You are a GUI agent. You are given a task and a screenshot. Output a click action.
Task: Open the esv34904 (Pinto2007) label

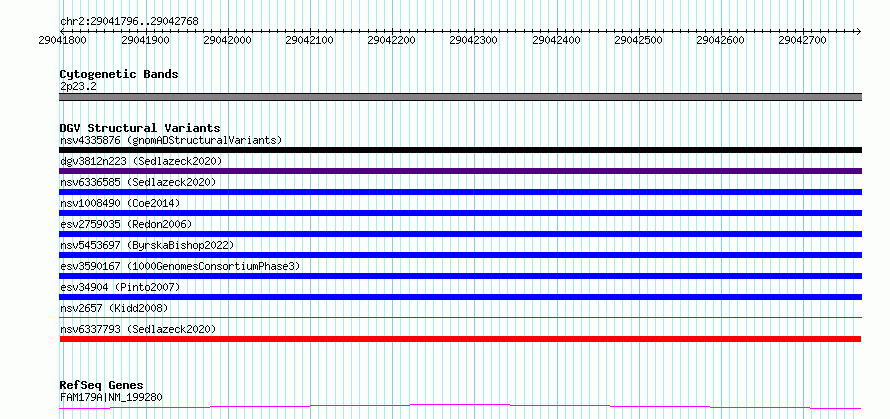[120, 287]
